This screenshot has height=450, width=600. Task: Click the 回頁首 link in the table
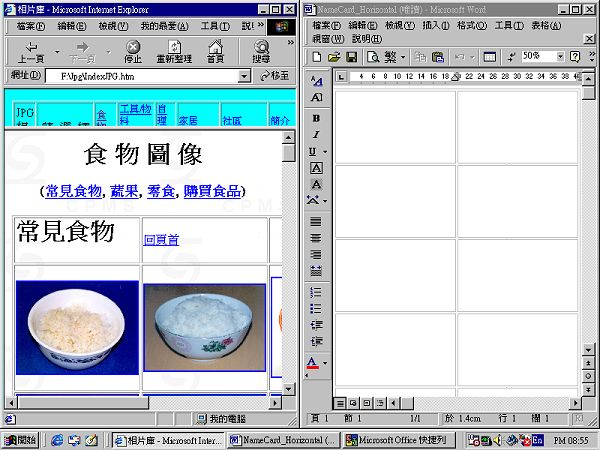(161, 240)
